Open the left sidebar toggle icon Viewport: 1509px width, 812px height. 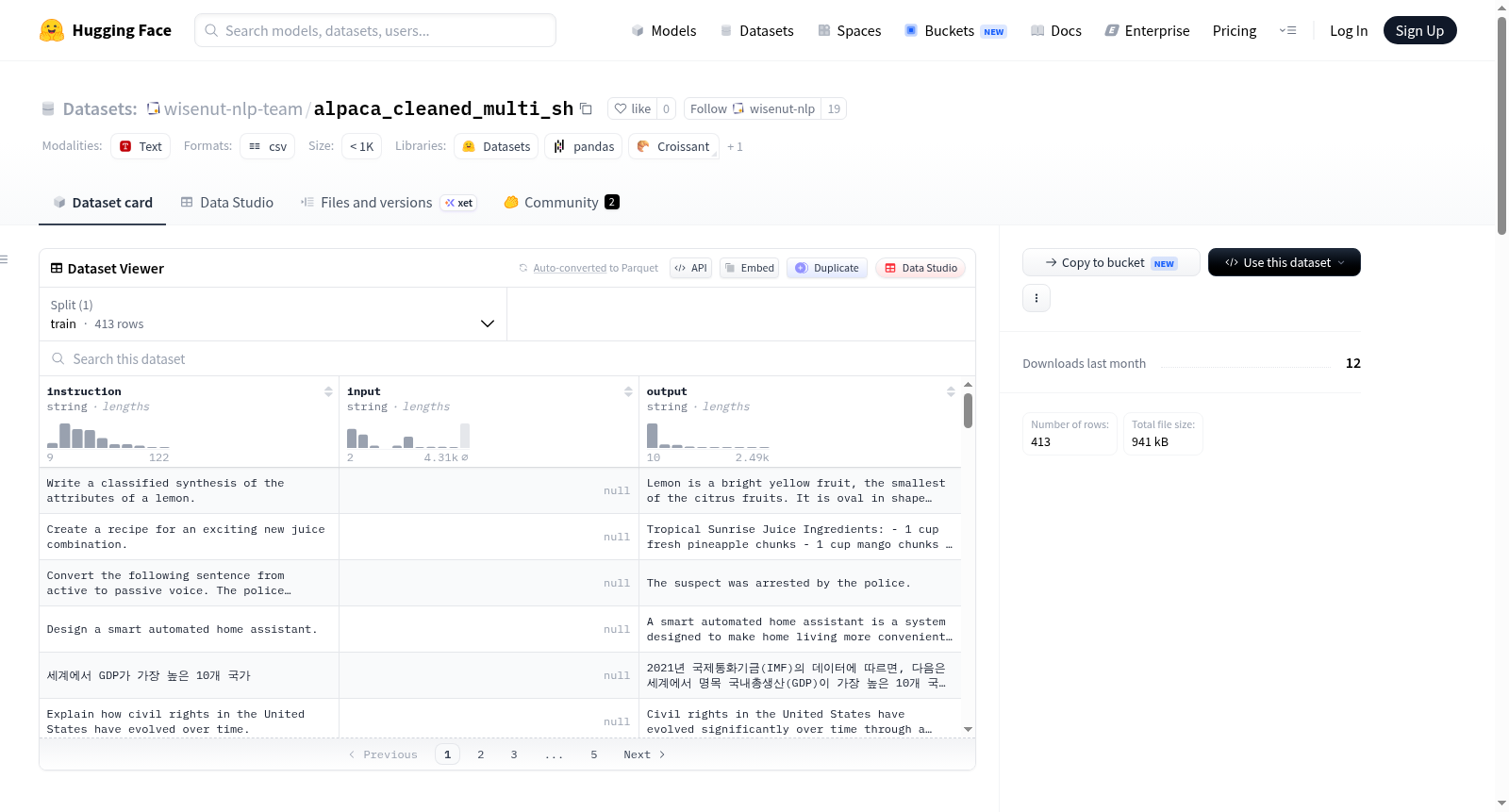[x=4, y=259]
